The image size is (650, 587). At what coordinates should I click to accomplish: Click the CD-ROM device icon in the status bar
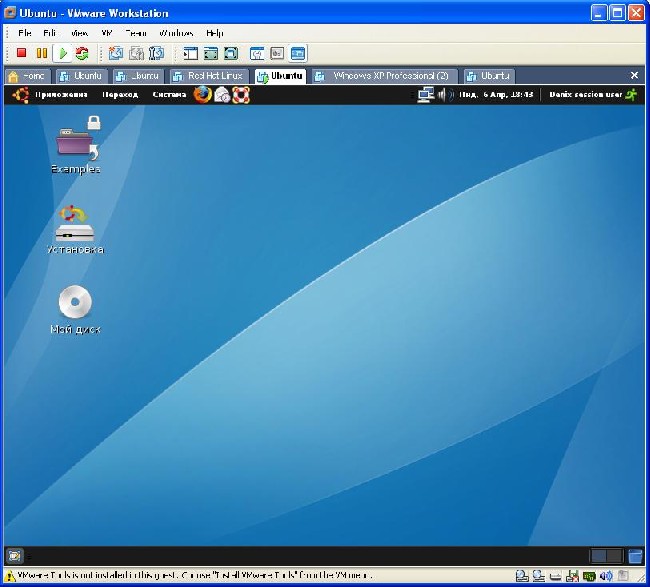click(x=538, y=576)
